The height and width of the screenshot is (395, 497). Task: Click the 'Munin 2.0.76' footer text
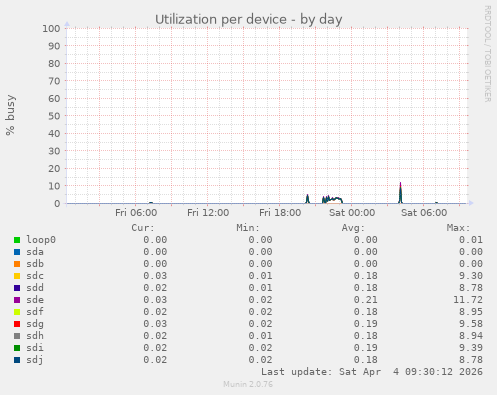(248, 384)
